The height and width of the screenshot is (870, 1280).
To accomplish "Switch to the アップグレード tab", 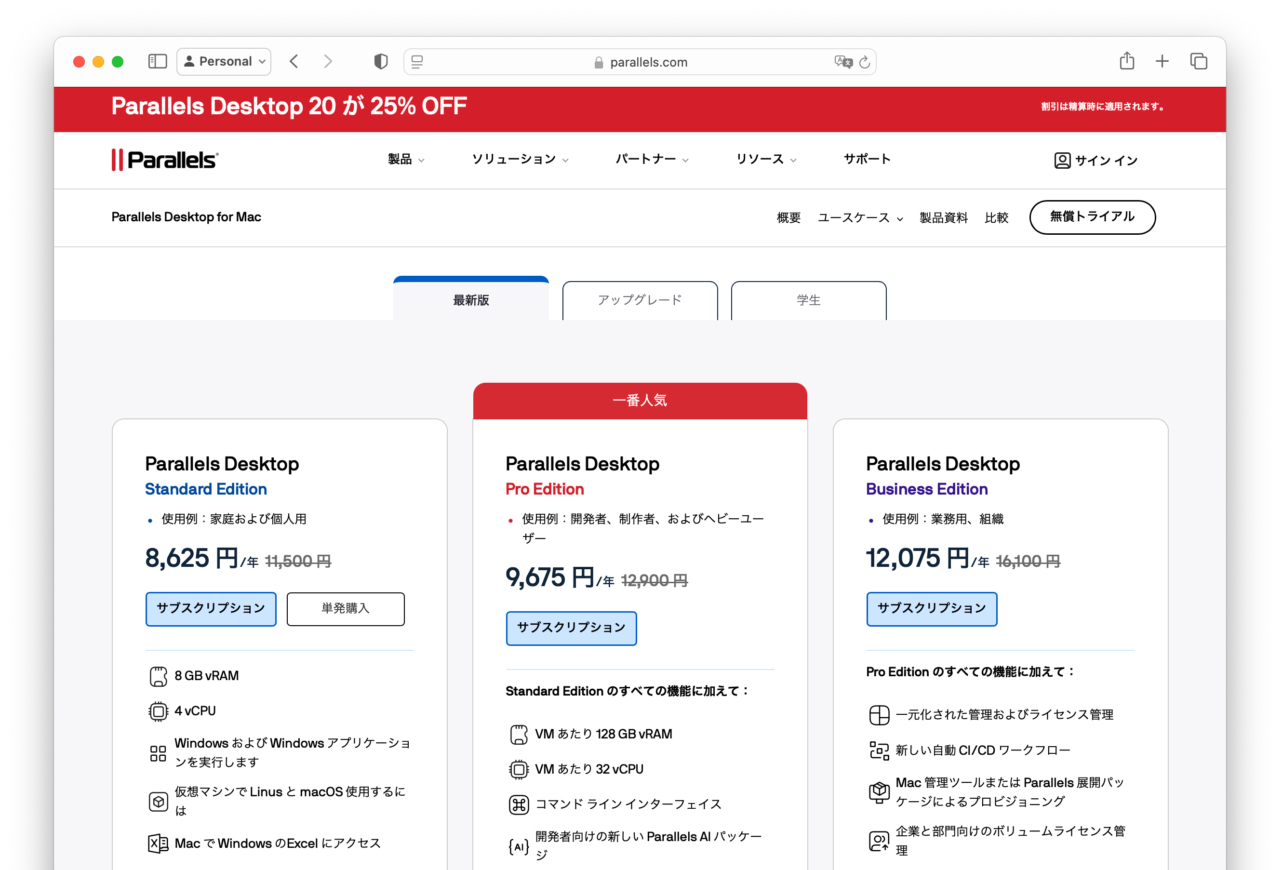I will (640, 300).
